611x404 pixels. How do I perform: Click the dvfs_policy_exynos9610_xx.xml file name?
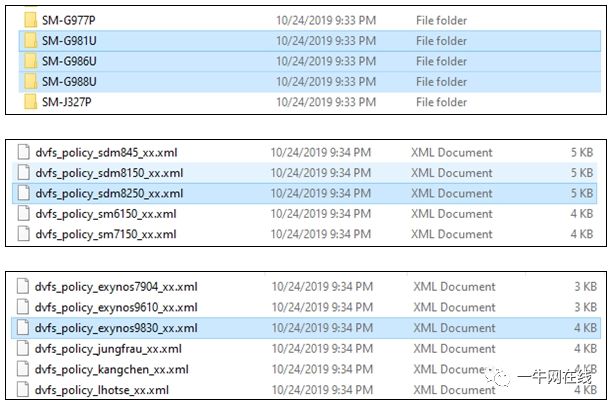pos(116,307)
